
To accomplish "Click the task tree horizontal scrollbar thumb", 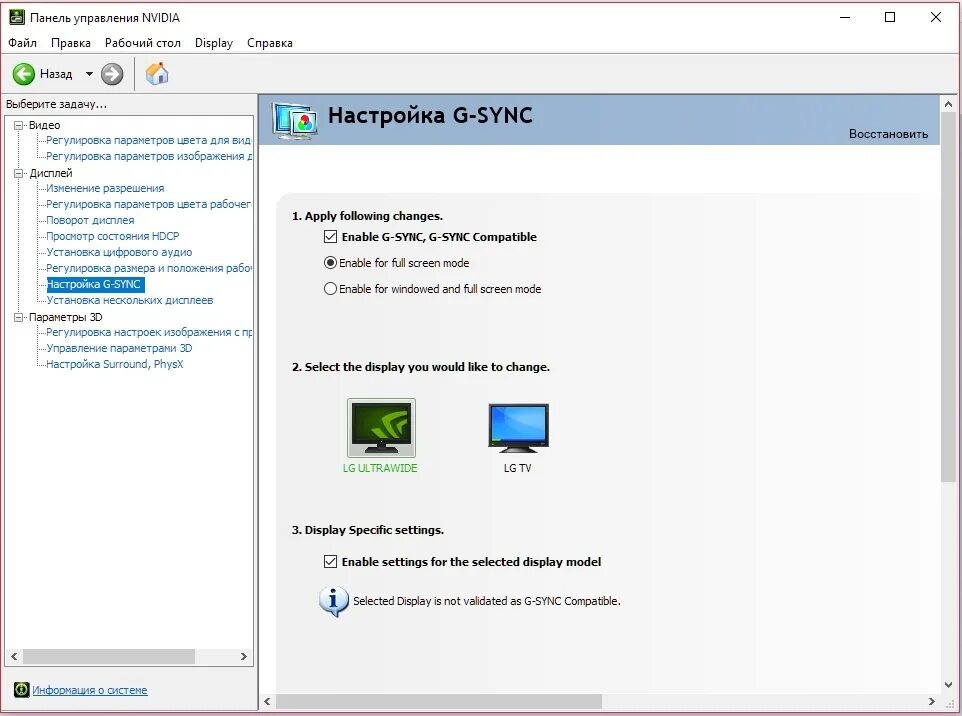I will click(109, 656).
